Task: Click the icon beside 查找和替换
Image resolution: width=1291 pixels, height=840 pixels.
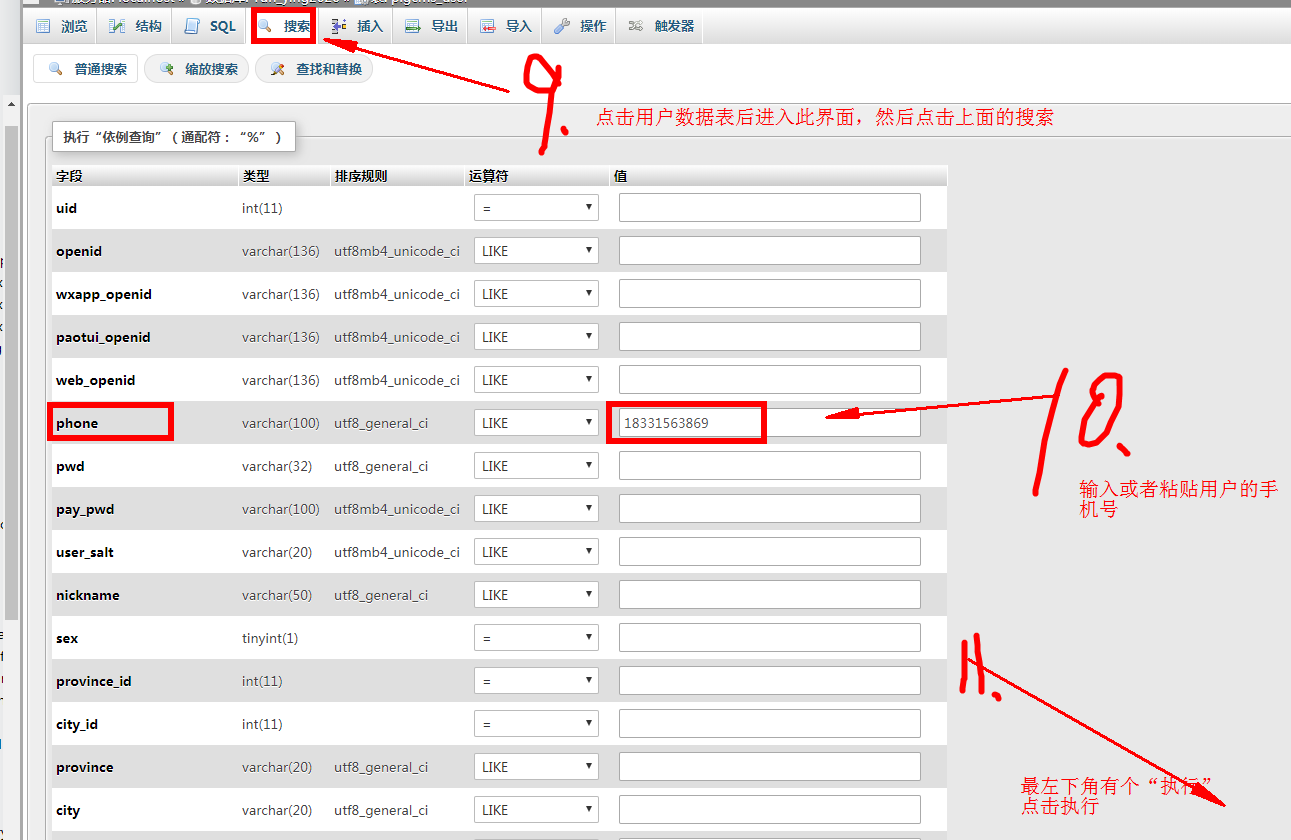Action: click(x=278, y=69)
